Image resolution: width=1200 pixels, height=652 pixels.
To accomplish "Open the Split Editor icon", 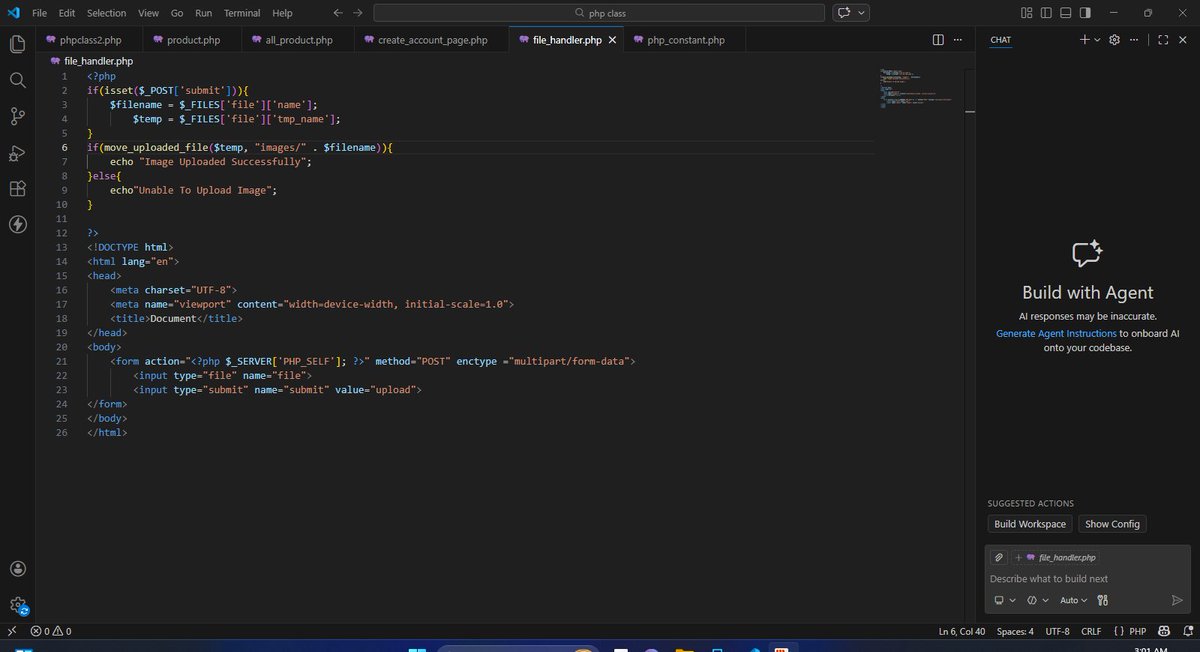I will coord(937,39).
